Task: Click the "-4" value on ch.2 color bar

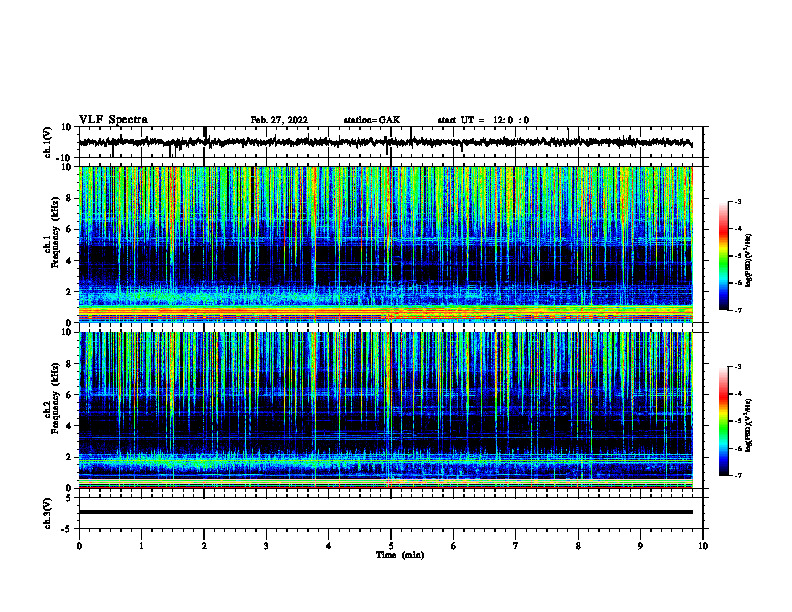Action: tap(738, 394)
